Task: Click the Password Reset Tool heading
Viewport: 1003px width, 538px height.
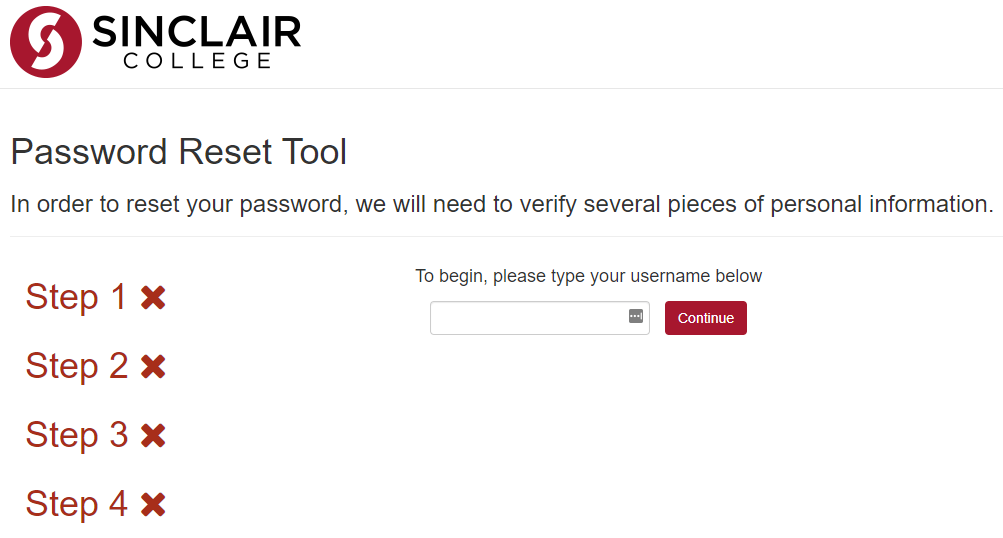Action: [178, 152]
